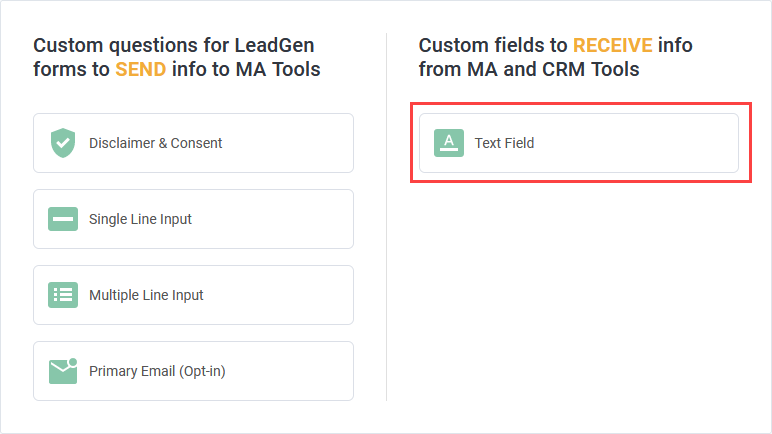Choose the "Single Line Input" label text
This screenshot has height=434, width=772.
(x=140, y=219)
